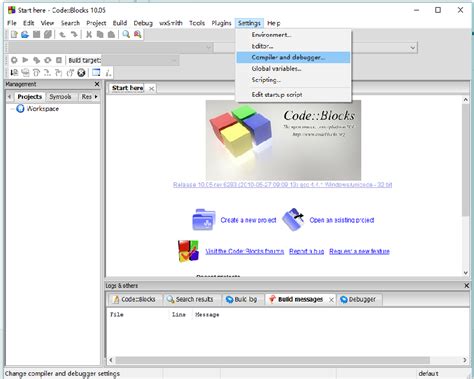The image size is (474, 379).
Task: Click the Undo arrow icon
Action: (x=62, y=34)
